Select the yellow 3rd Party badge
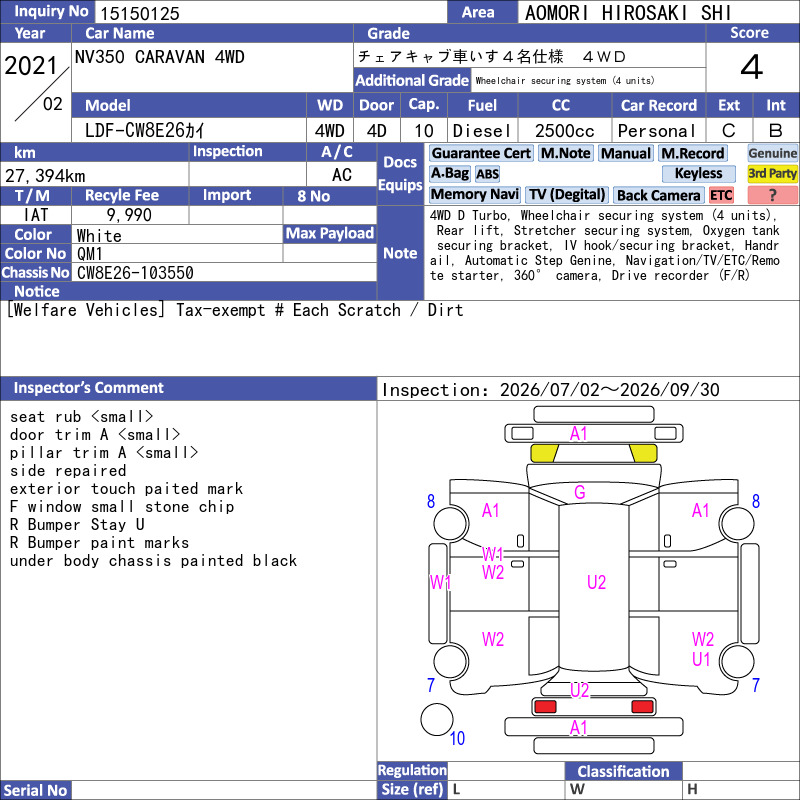The width and height of the screenshot is (800, 800). 772,173
